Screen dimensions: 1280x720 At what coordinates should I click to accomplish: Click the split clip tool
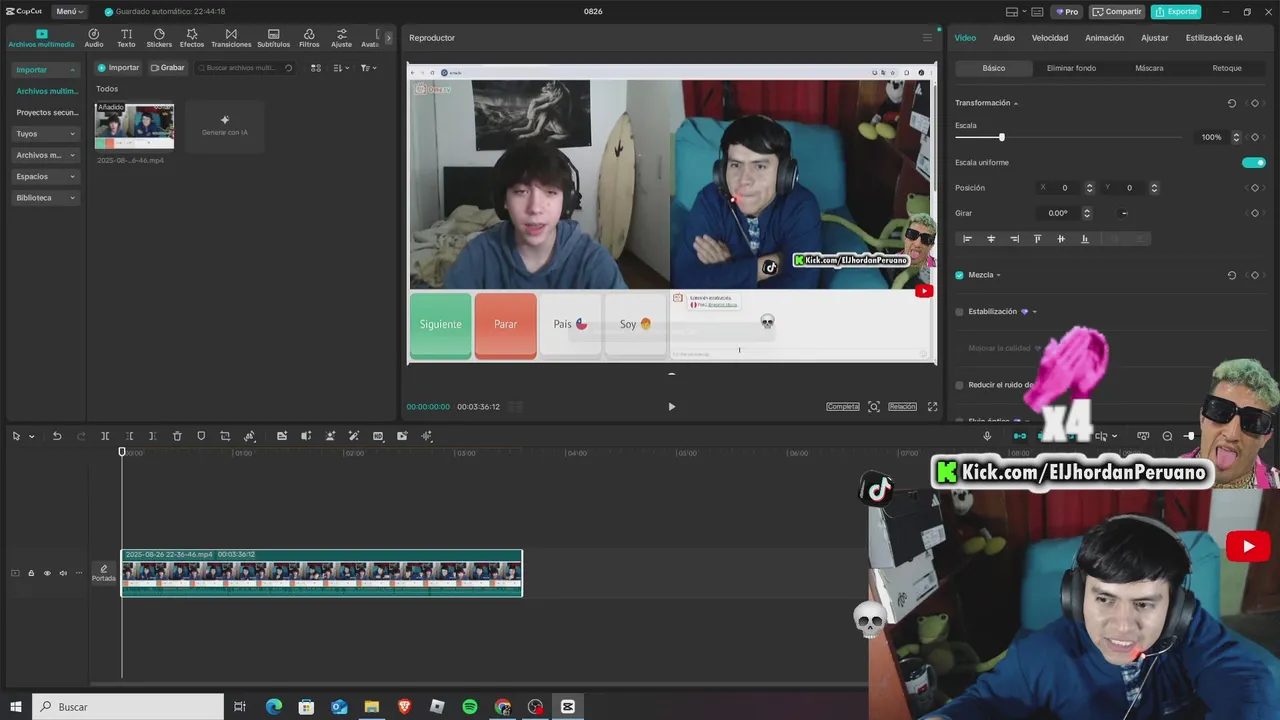(x=105, y=436)
